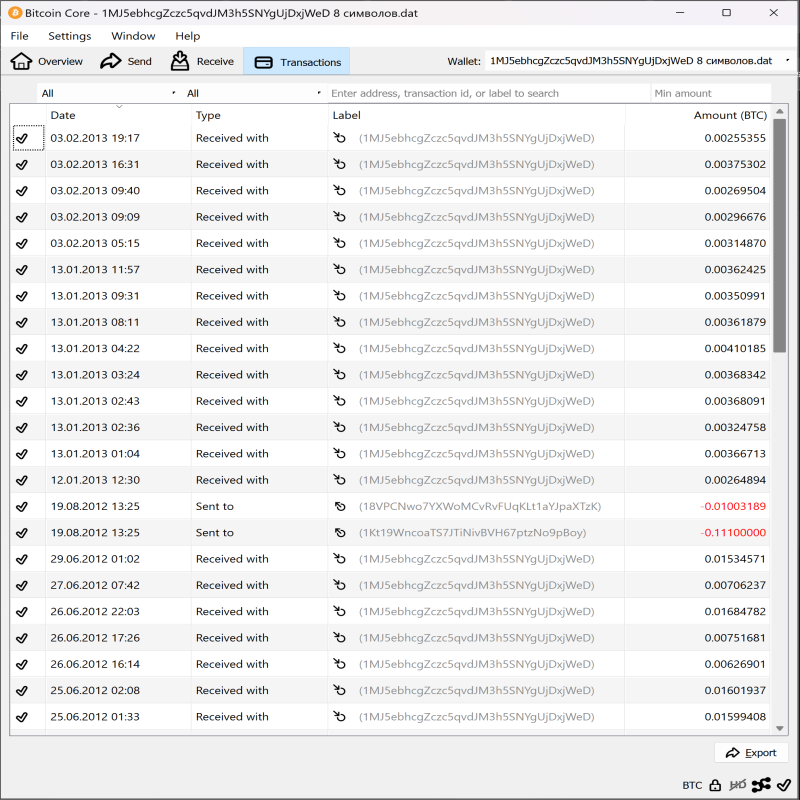Click the sync status checkmark in status bar
Viewport: 800px width, 800px height.
tap(784, 785)
